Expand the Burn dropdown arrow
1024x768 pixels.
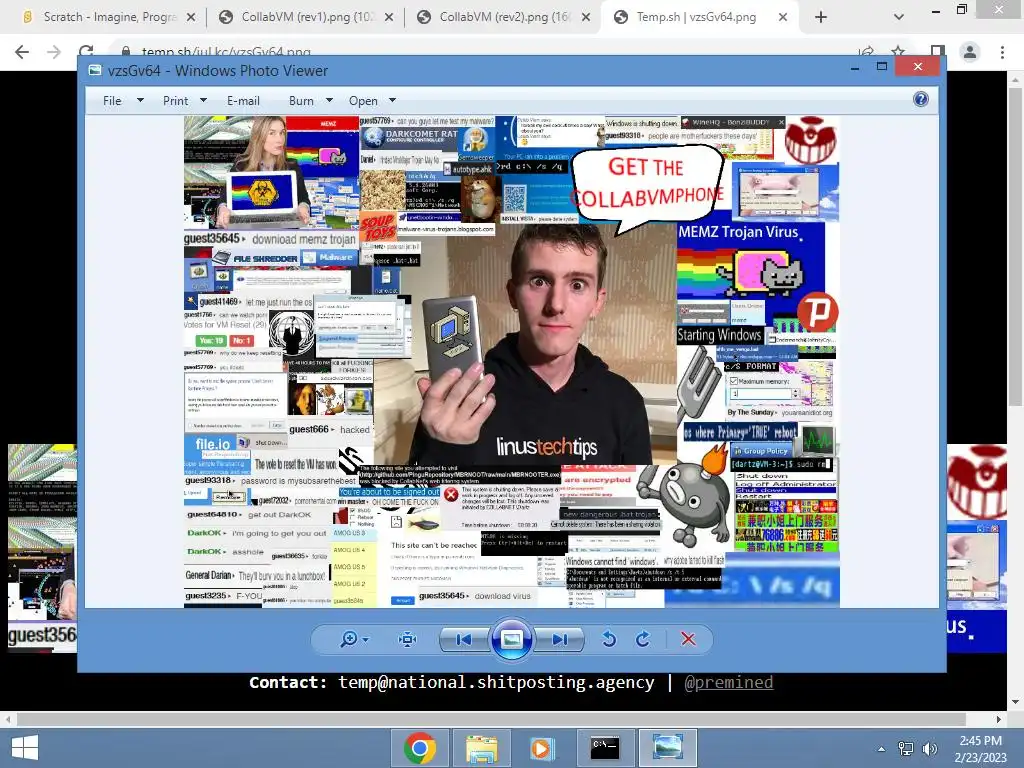coord(329,101)
